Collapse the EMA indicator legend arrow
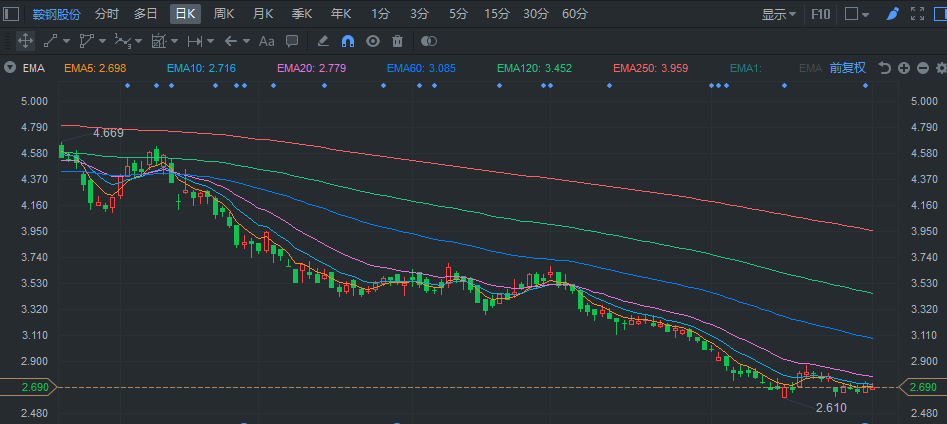 pos(10,68)
